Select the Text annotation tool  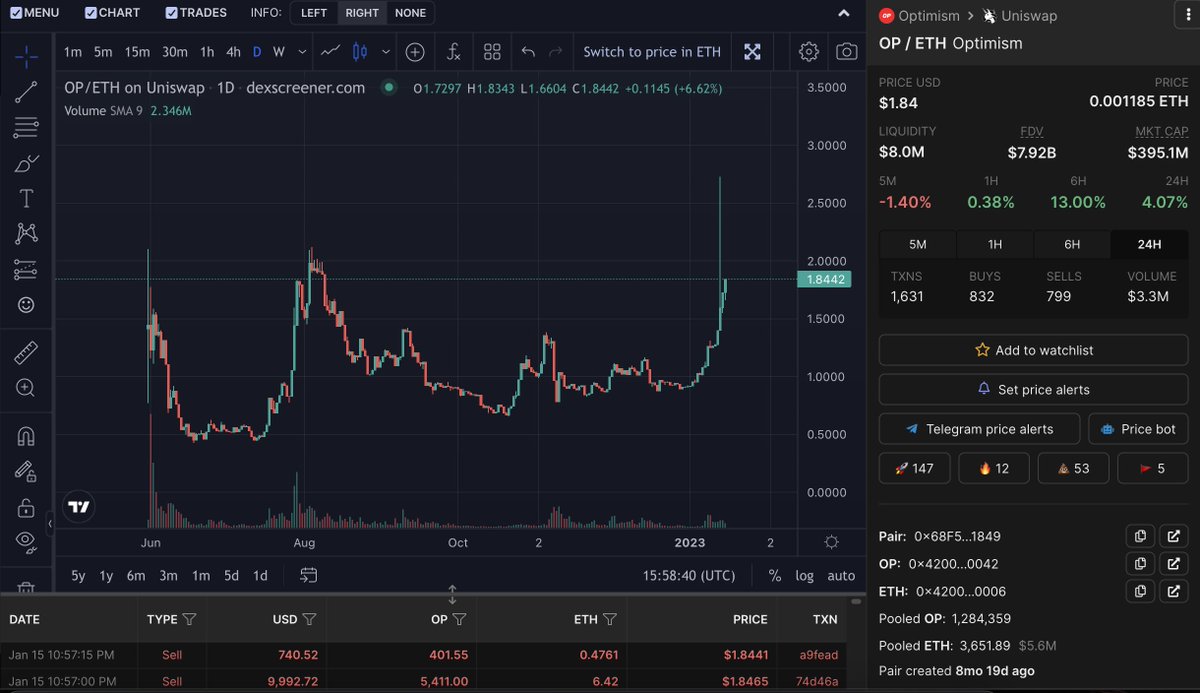pos(27,198)
